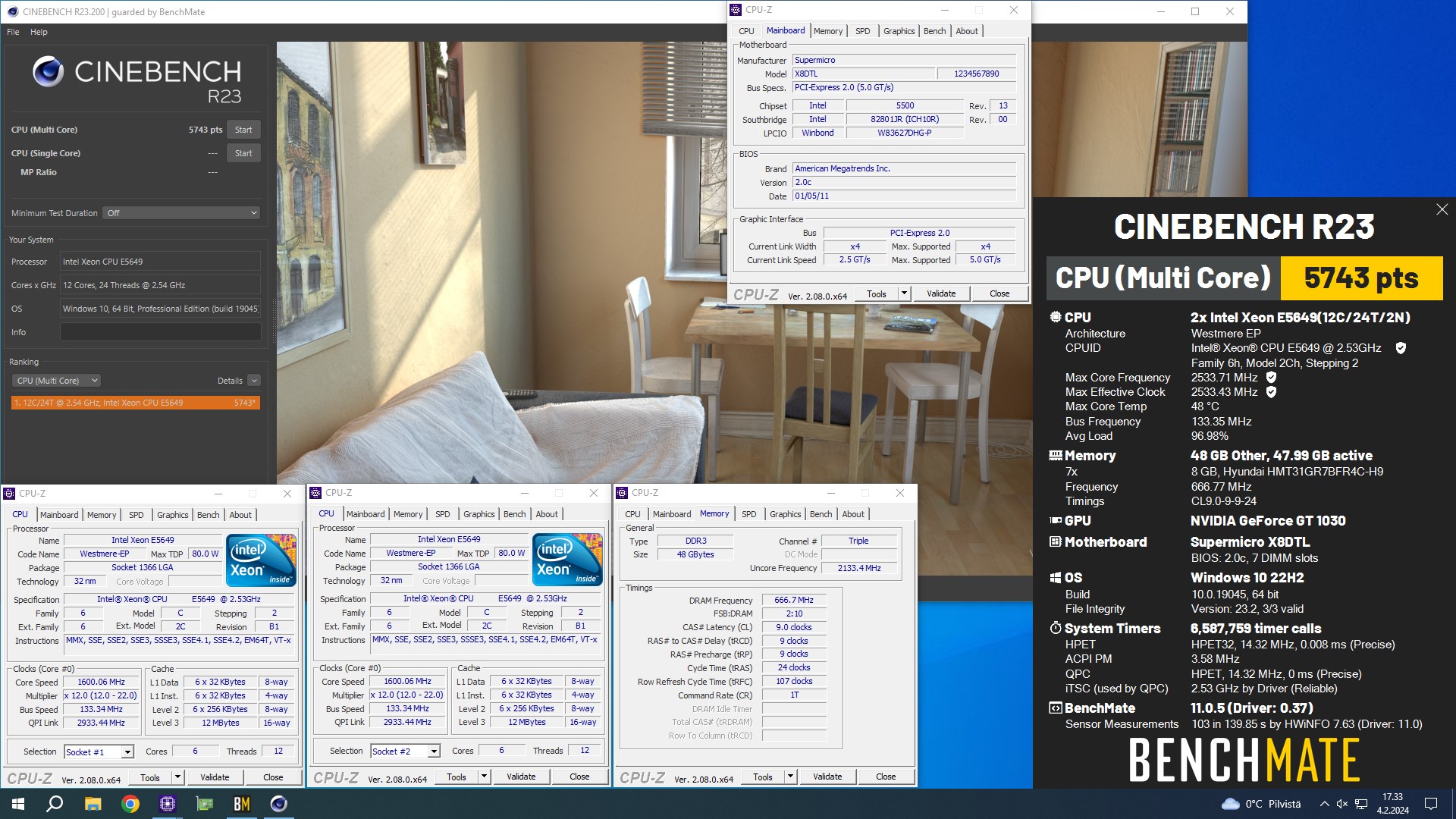Select the E5649 ranking result row
Screen dimensions: 1456x819
point(136,403)
